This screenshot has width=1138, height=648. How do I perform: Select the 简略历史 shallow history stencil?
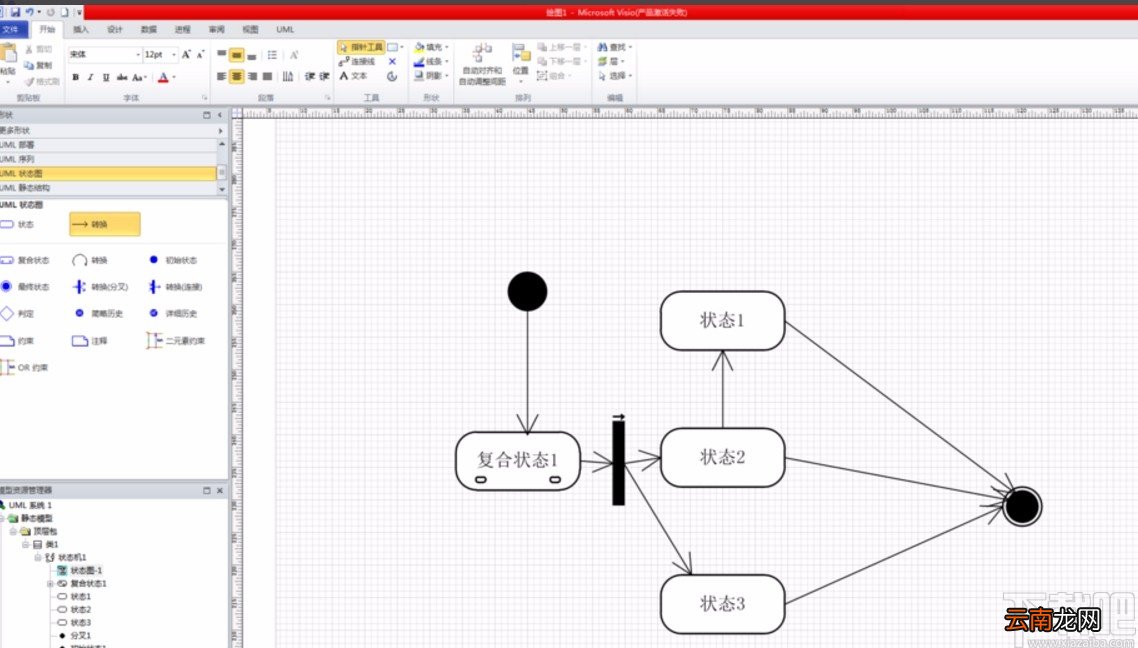[99, 313]
